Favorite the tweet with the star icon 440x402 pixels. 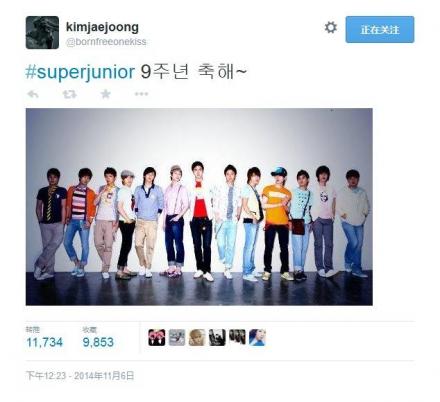[x=106, y=94]
